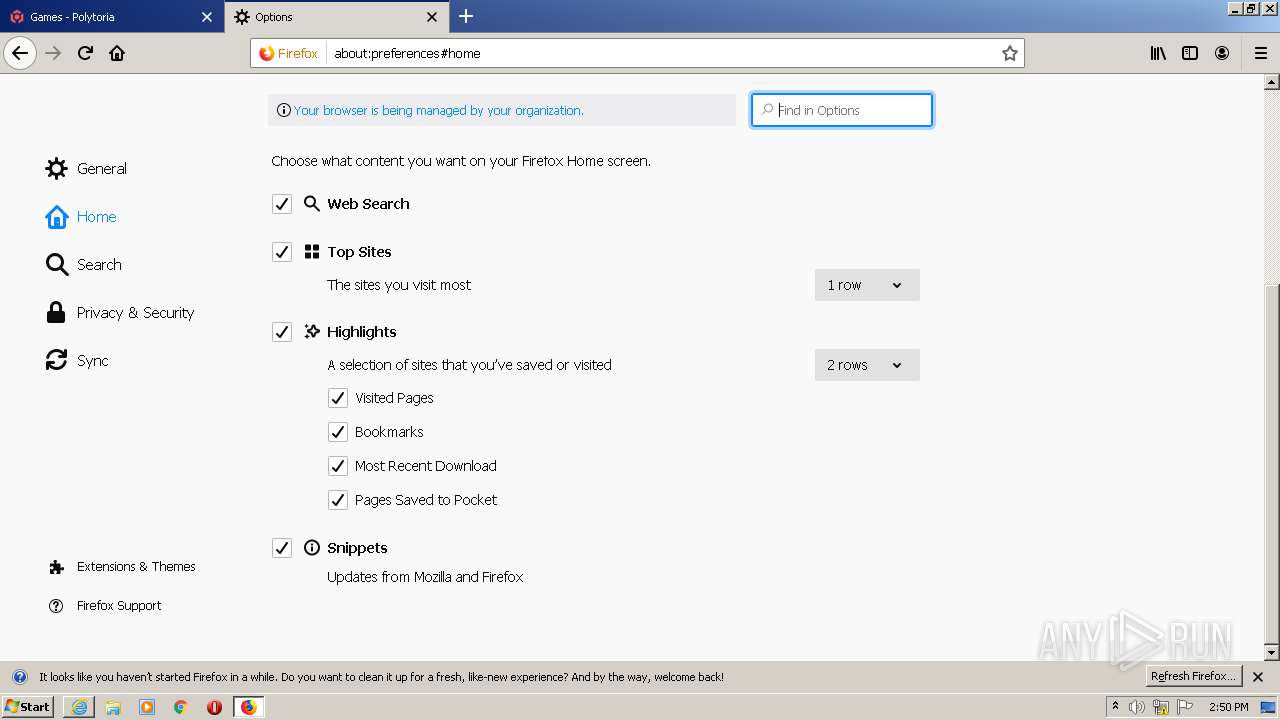
Task: Click 'Your browser is being managed' link
Action: [x=438, y=110]
